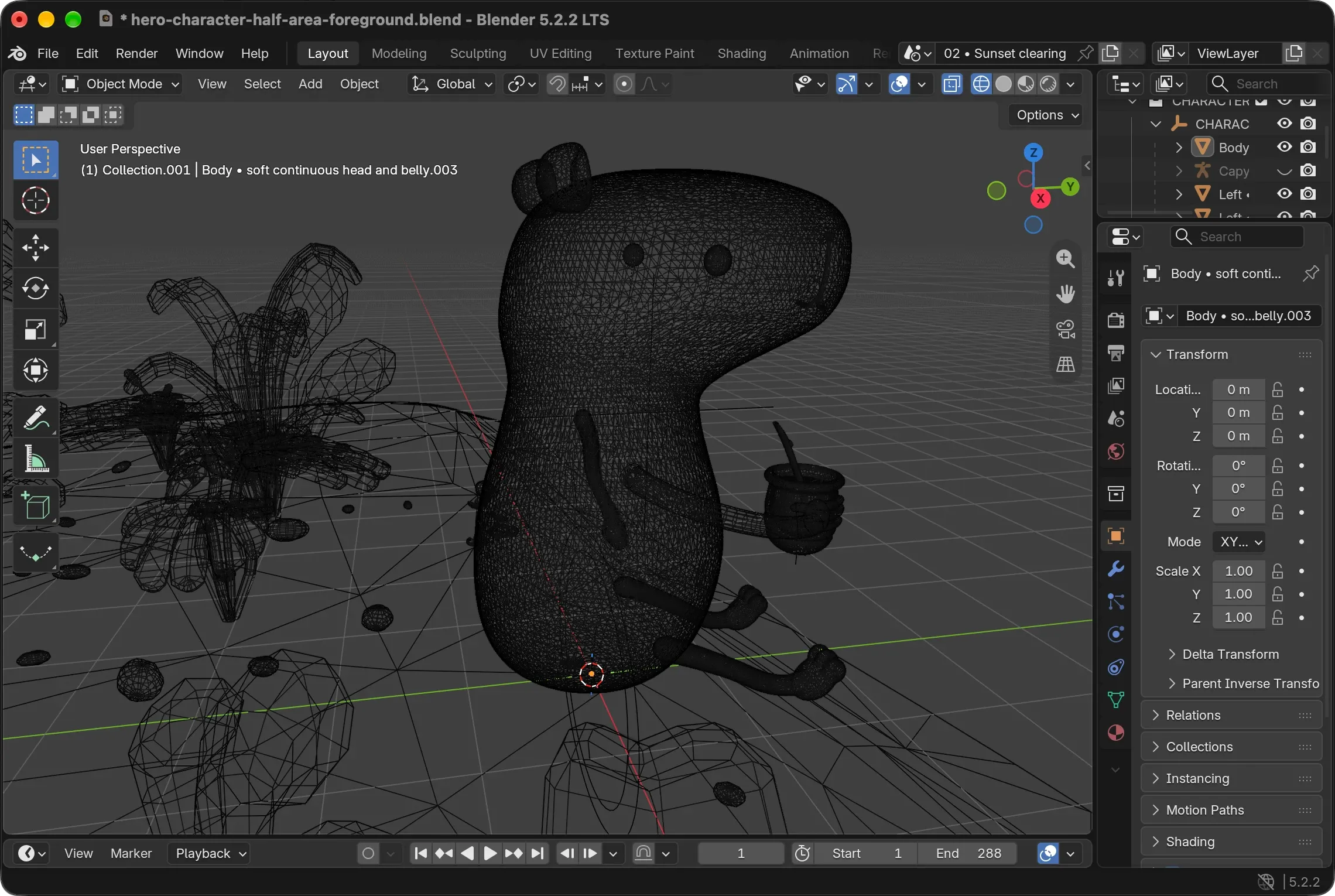1335x896 pixels.
Task: Expand the Relations panel
Action: point(1232,715)
